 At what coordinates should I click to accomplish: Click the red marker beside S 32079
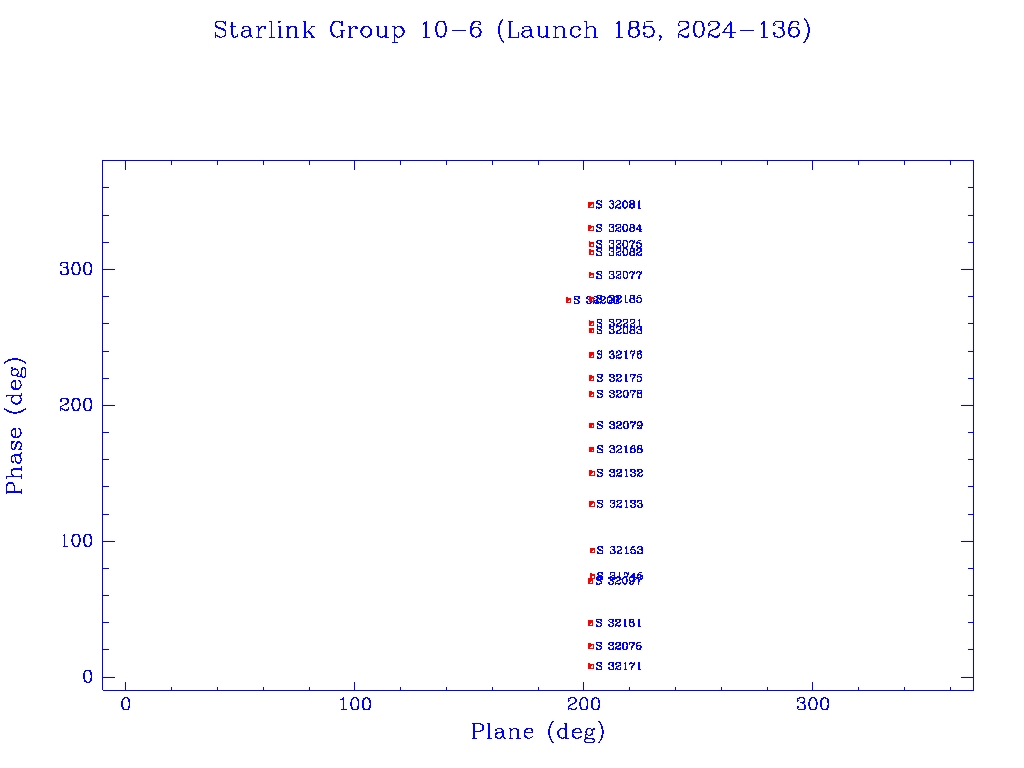coord(591,425)
